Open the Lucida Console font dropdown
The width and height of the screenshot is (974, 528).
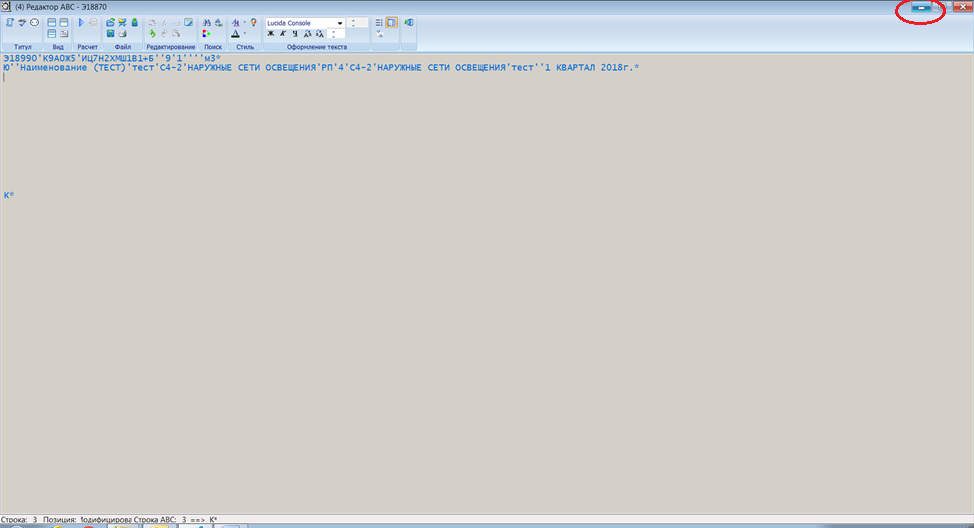(340, 23)
